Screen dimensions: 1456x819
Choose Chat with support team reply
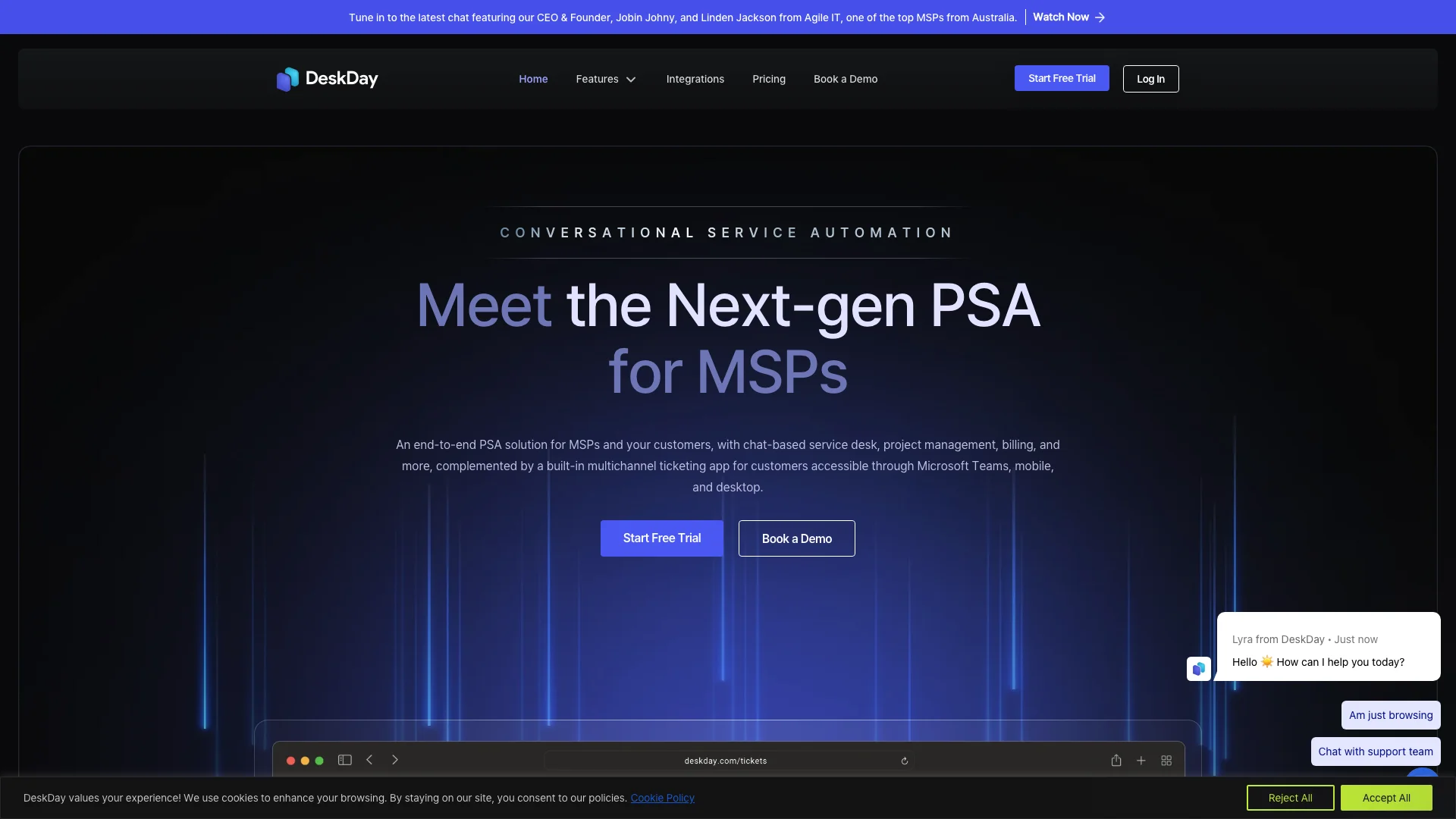pos(1376,752)
